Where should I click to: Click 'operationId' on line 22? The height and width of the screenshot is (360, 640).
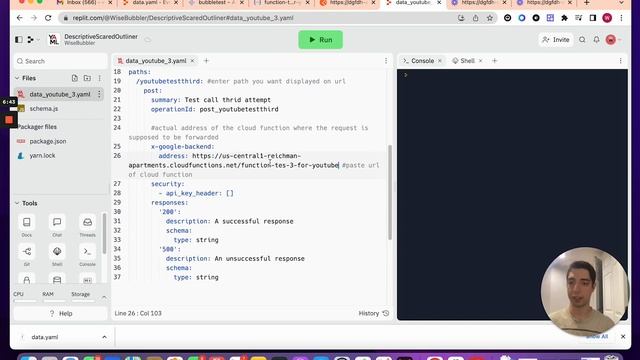click(171, 109)
